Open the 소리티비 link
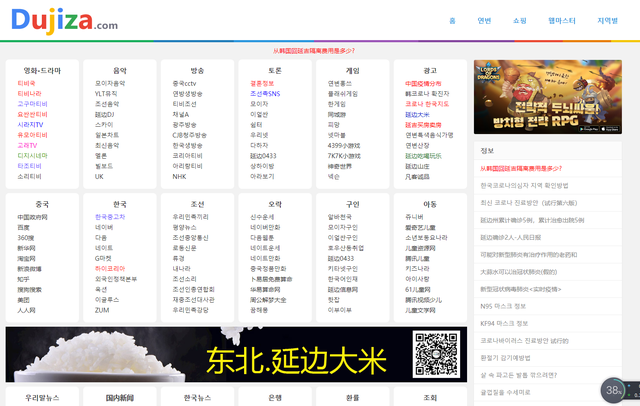This screenshot has width=640, height=406. 29,176
